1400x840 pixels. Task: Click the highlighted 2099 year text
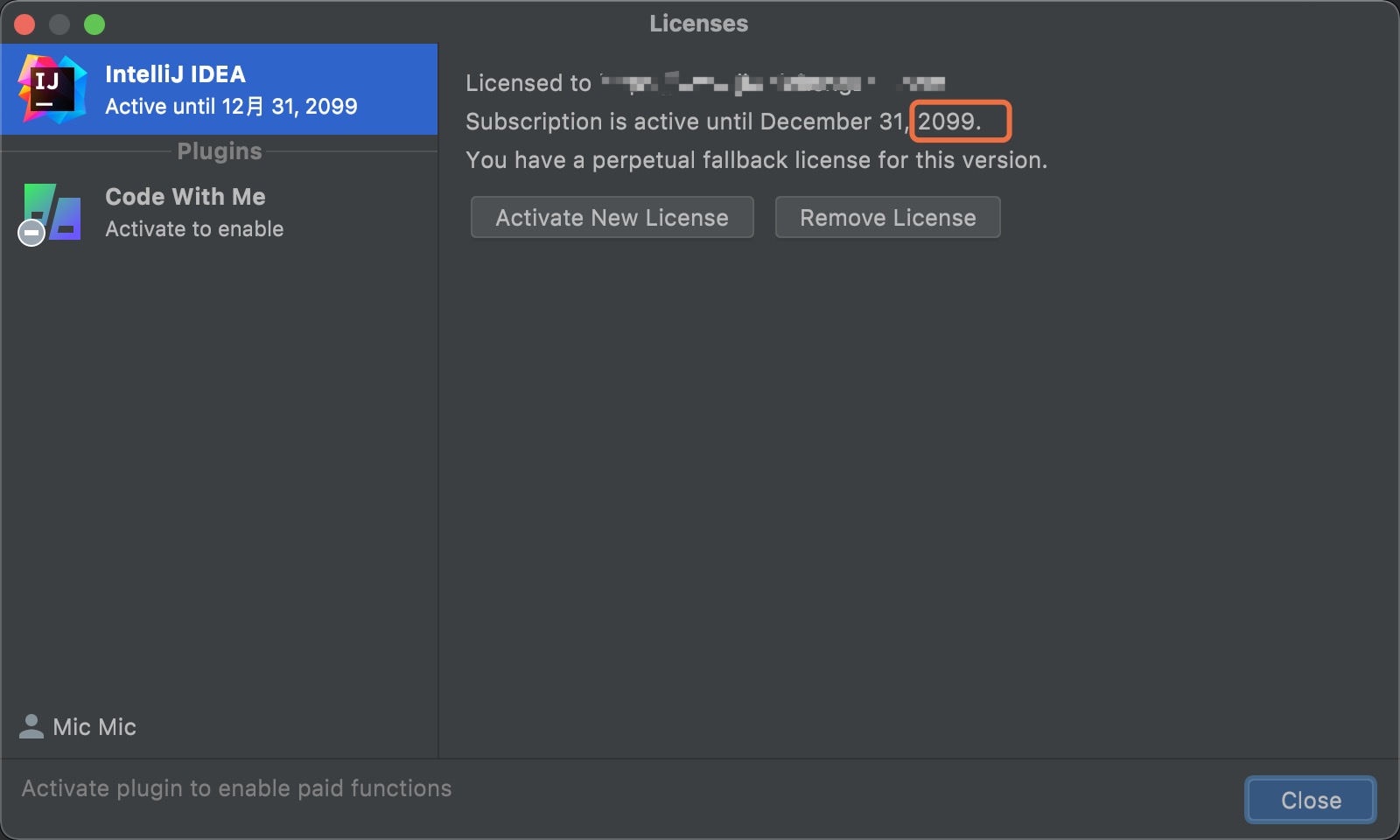pyautogui.click(x=948, y=122)
